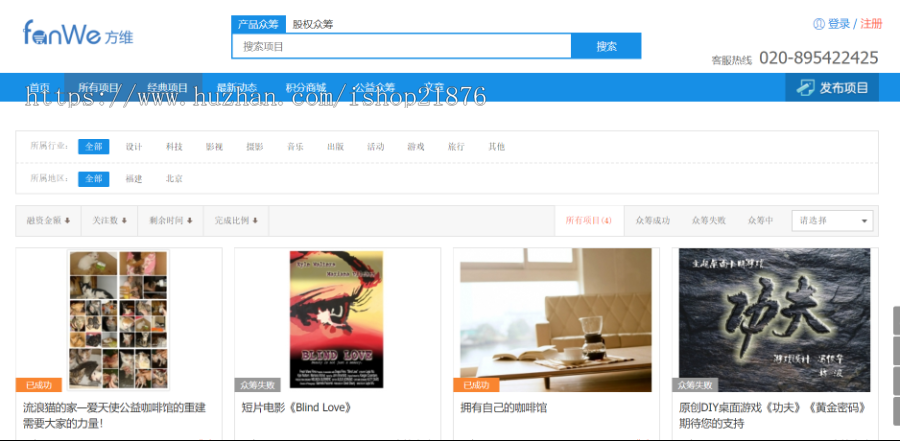Click the 众筹失败 badge on 功夫 project
900x441 pixels.
tap(695, 385)
